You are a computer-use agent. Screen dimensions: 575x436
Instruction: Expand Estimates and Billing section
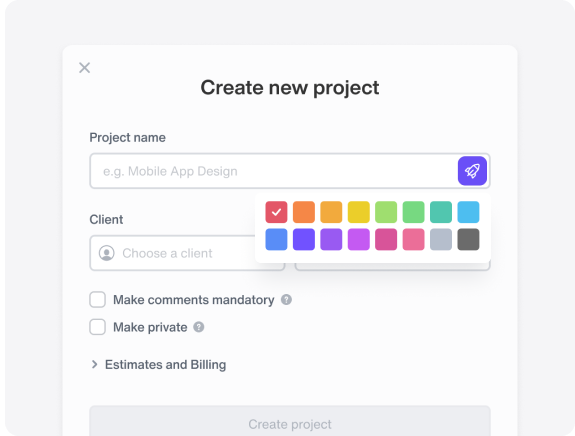coord(158,364)
